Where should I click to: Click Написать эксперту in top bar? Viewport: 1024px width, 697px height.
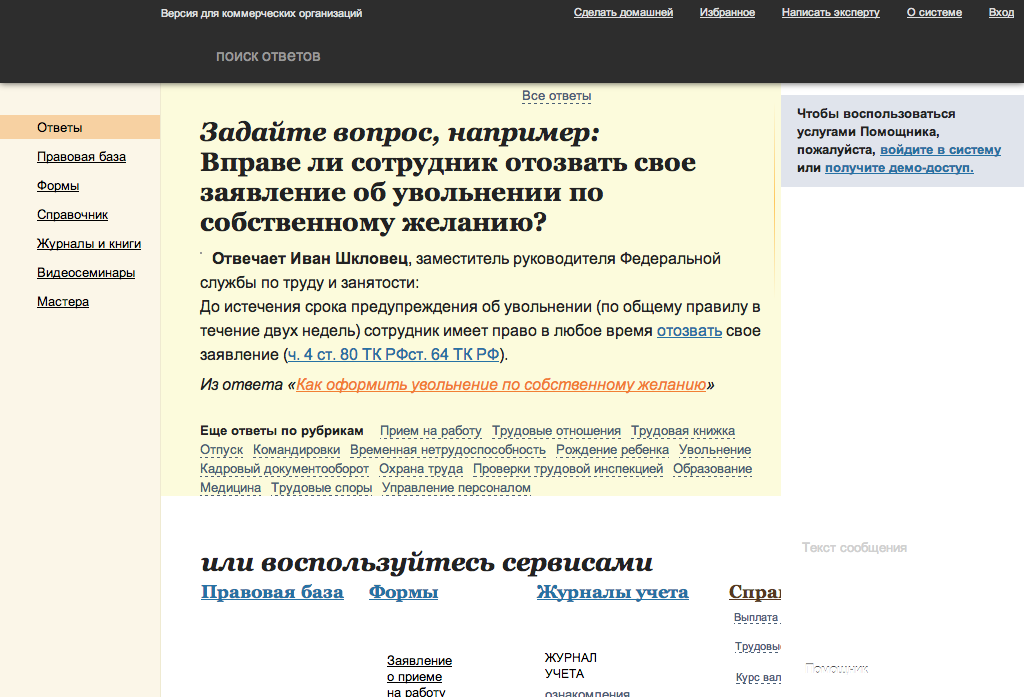(830, 13)
